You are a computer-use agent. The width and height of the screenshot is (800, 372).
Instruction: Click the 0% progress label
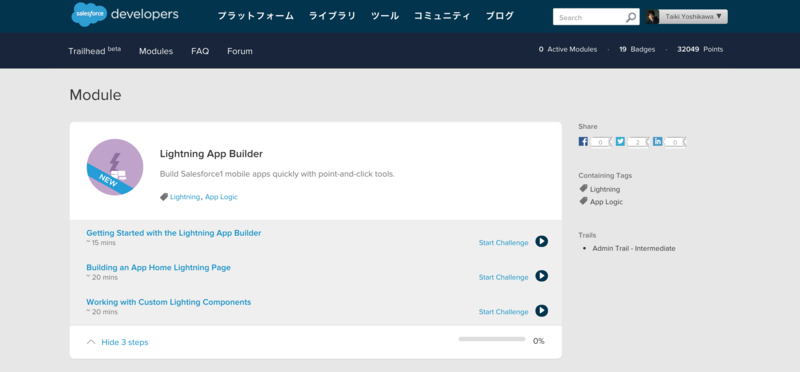click(x=539, y=341)
